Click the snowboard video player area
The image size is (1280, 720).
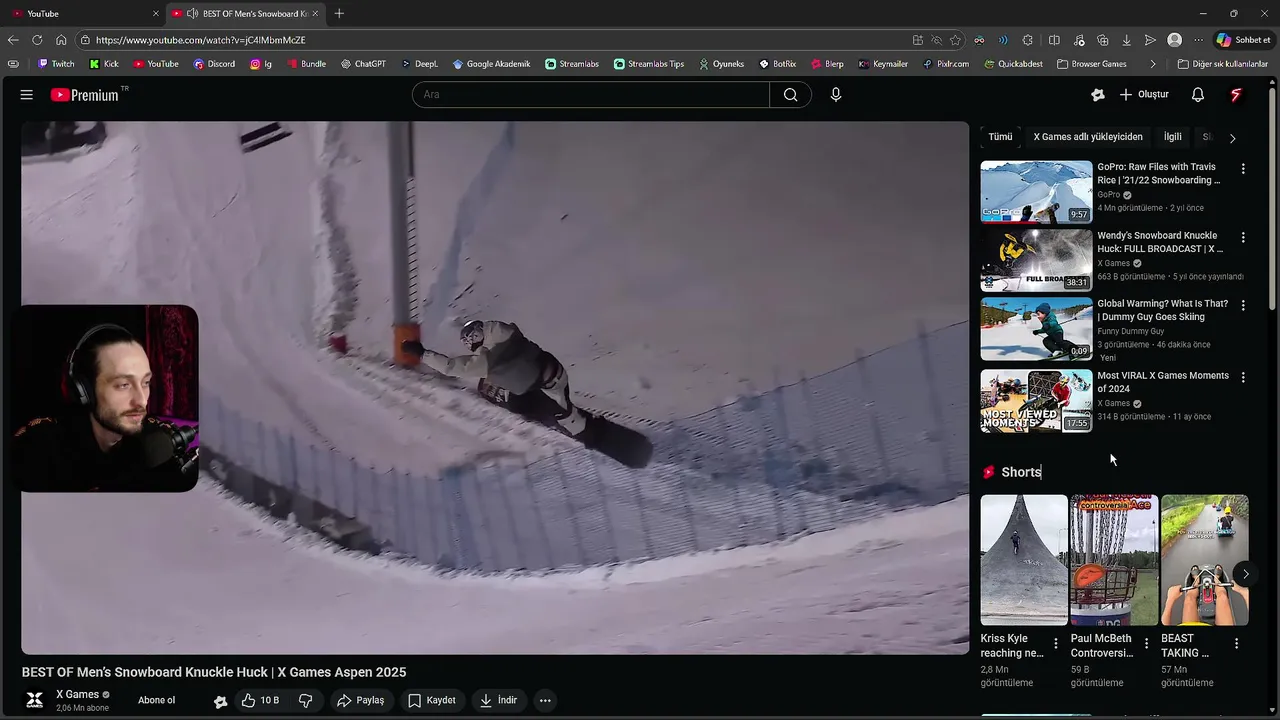(495, 388)
